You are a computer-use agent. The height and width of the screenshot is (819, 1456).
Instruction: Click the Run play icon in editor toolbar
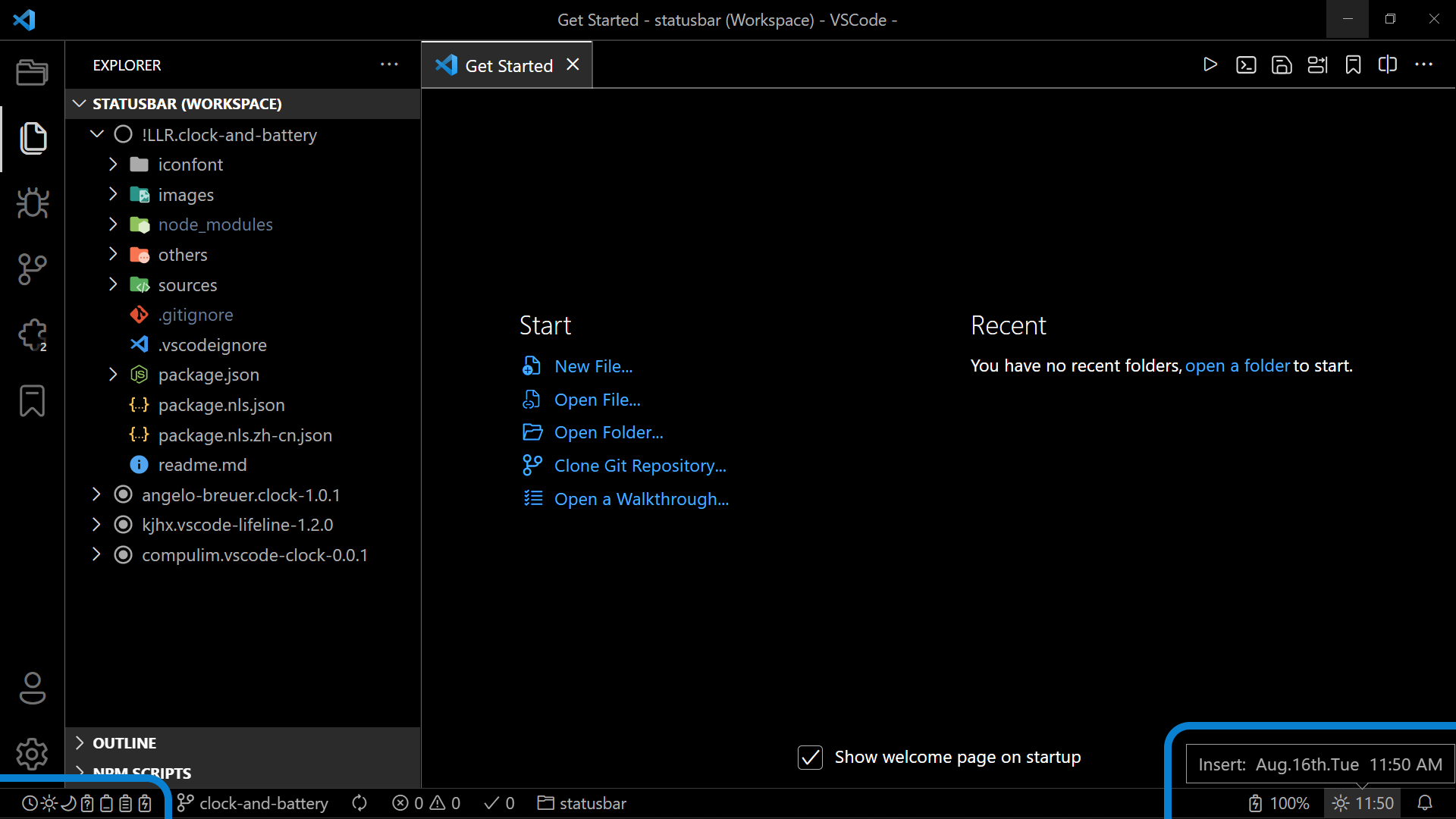coord(1210,65)
